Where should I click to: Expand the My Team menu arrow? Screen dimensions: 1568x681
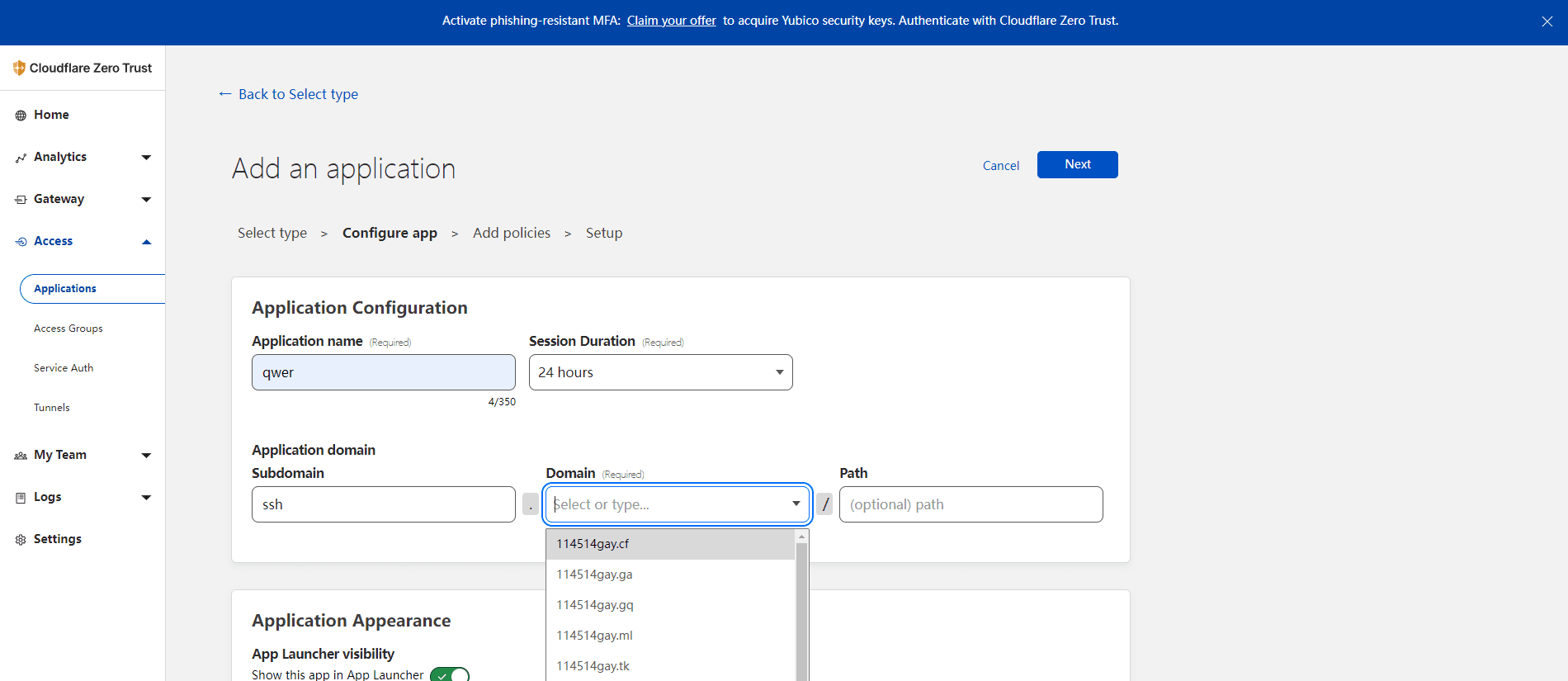146,456
